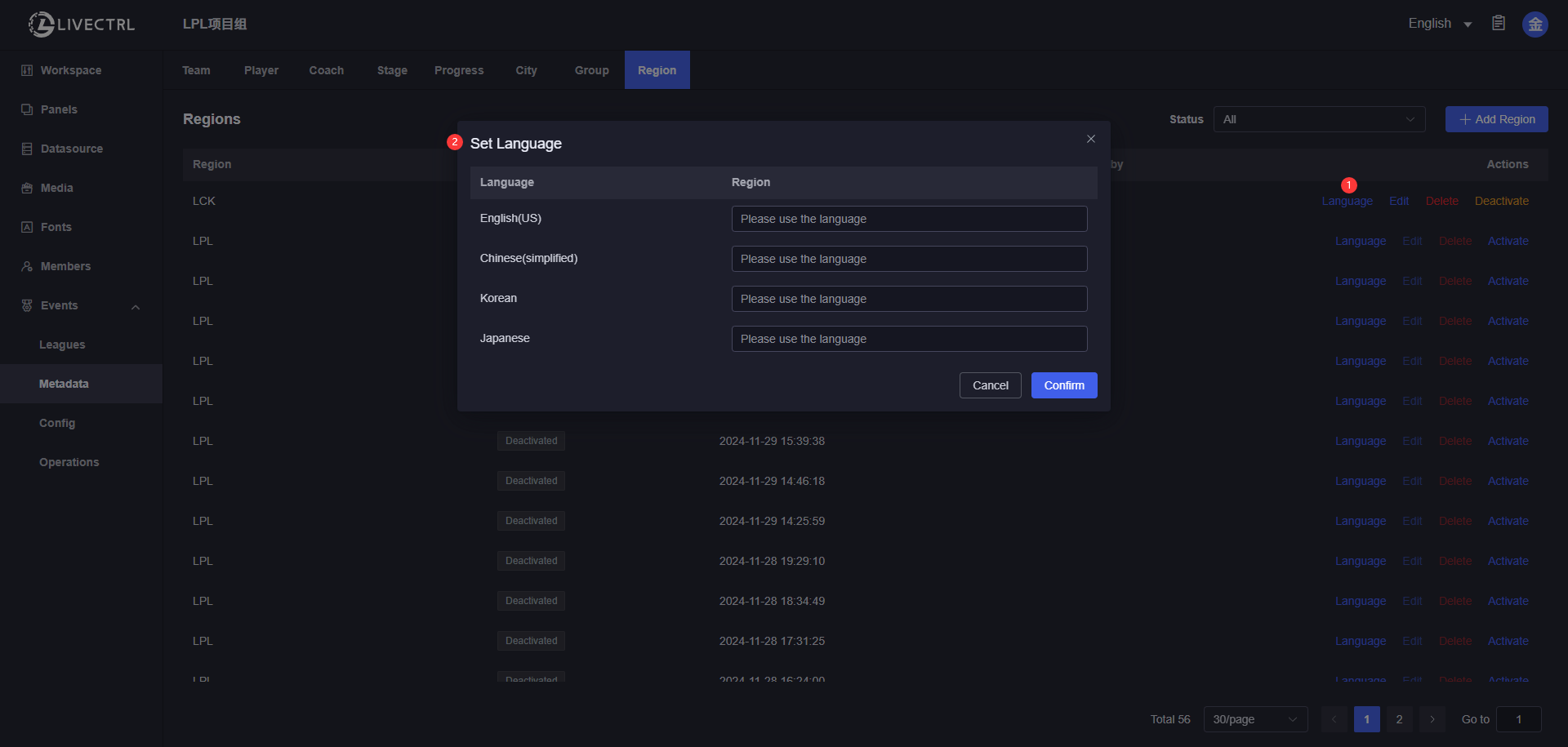
Task: Click the clipboard icon in top bar
Action: [1498, 24]
